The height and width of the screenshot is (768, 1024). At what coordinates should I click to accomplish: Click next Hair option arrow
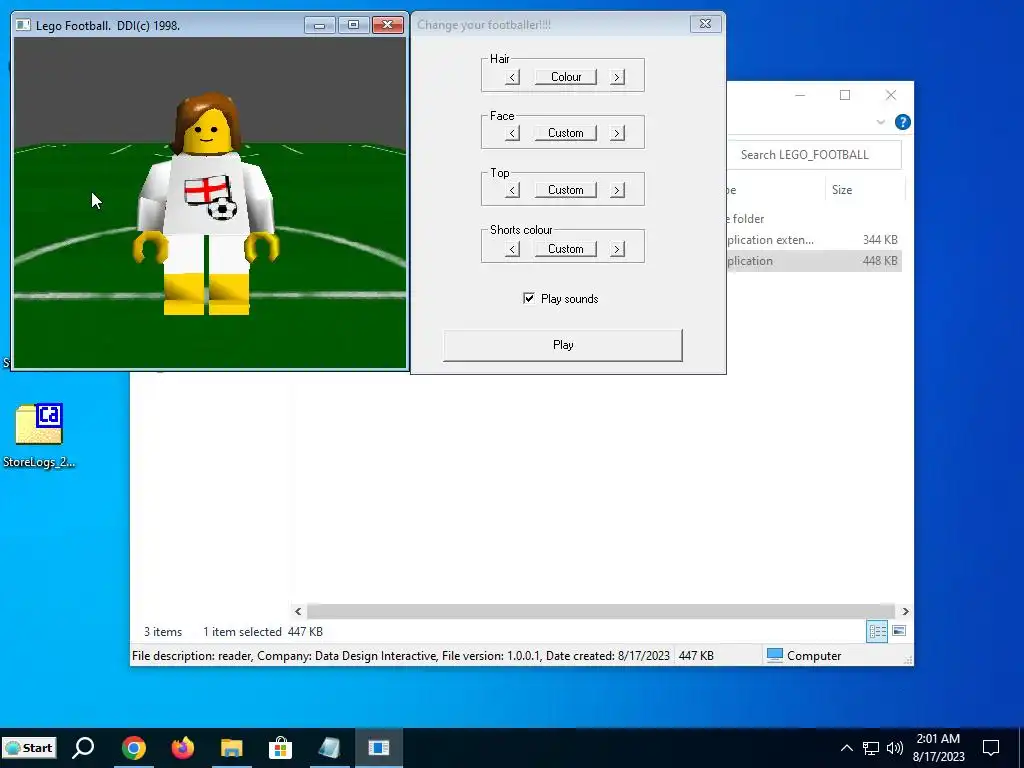point(617,77)
